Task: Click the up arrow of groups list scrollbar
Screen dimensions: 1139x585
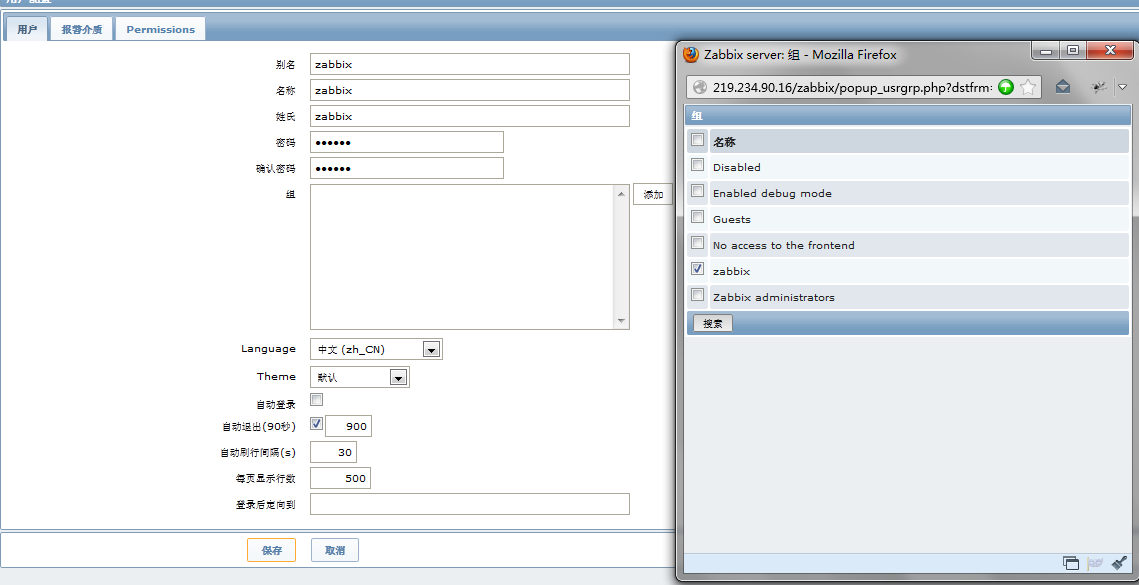Action: coord(621,193)
